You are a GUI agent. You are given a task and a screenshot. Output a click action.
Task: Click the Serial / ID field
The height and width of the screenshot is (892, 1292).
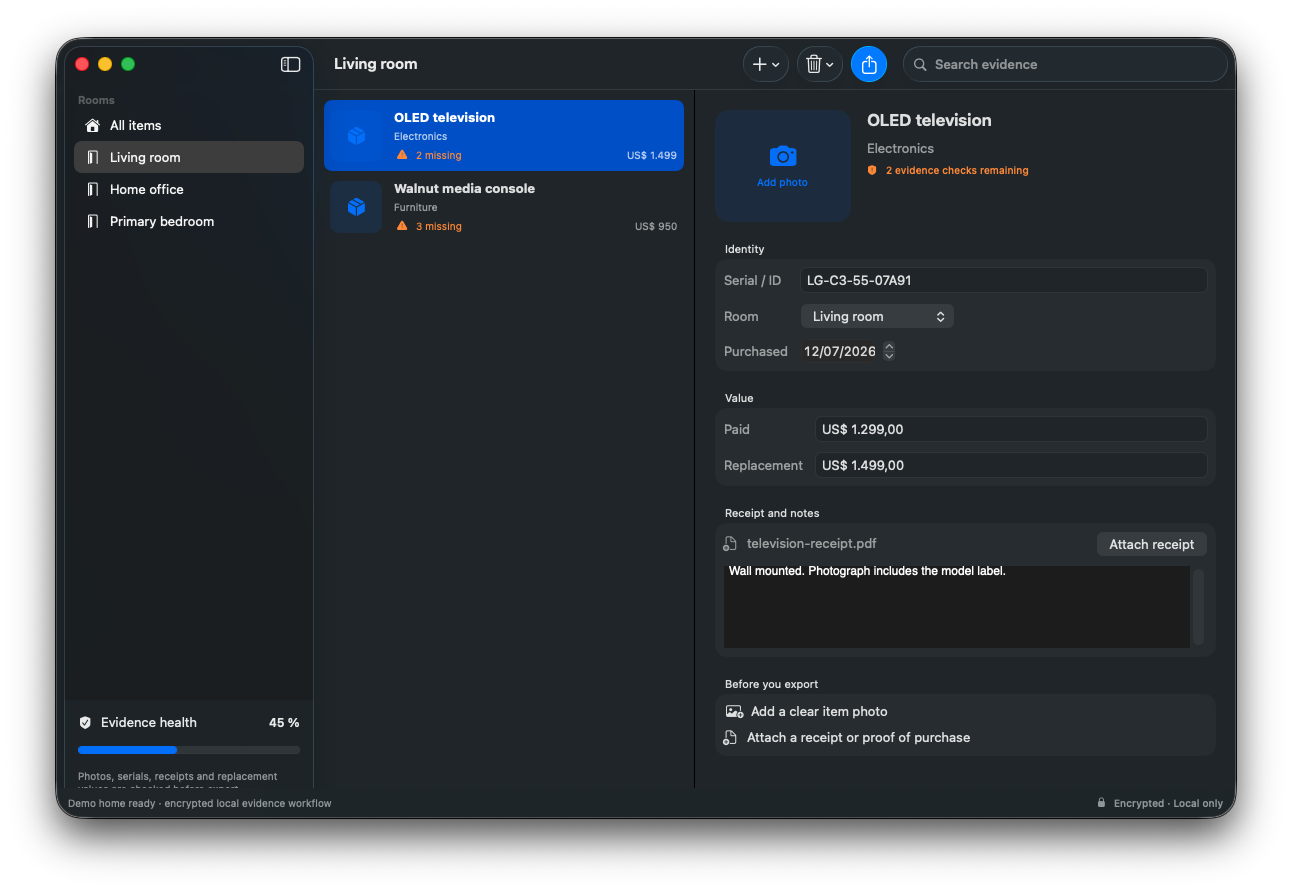point(1003,280)
